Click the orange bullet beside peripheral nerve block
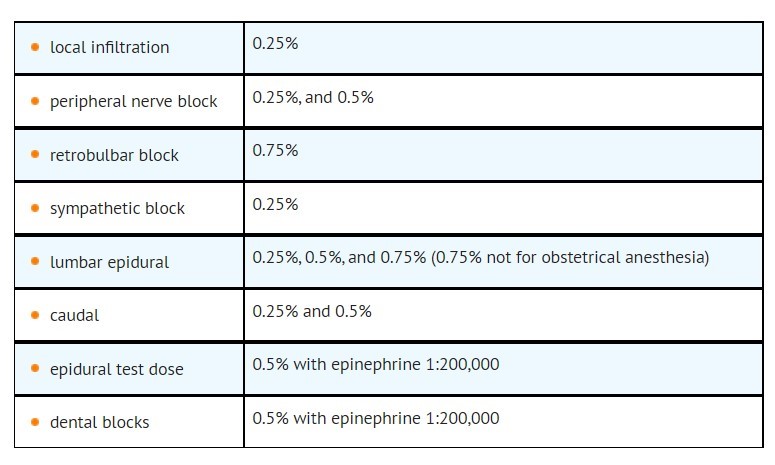 click(36, 101)
